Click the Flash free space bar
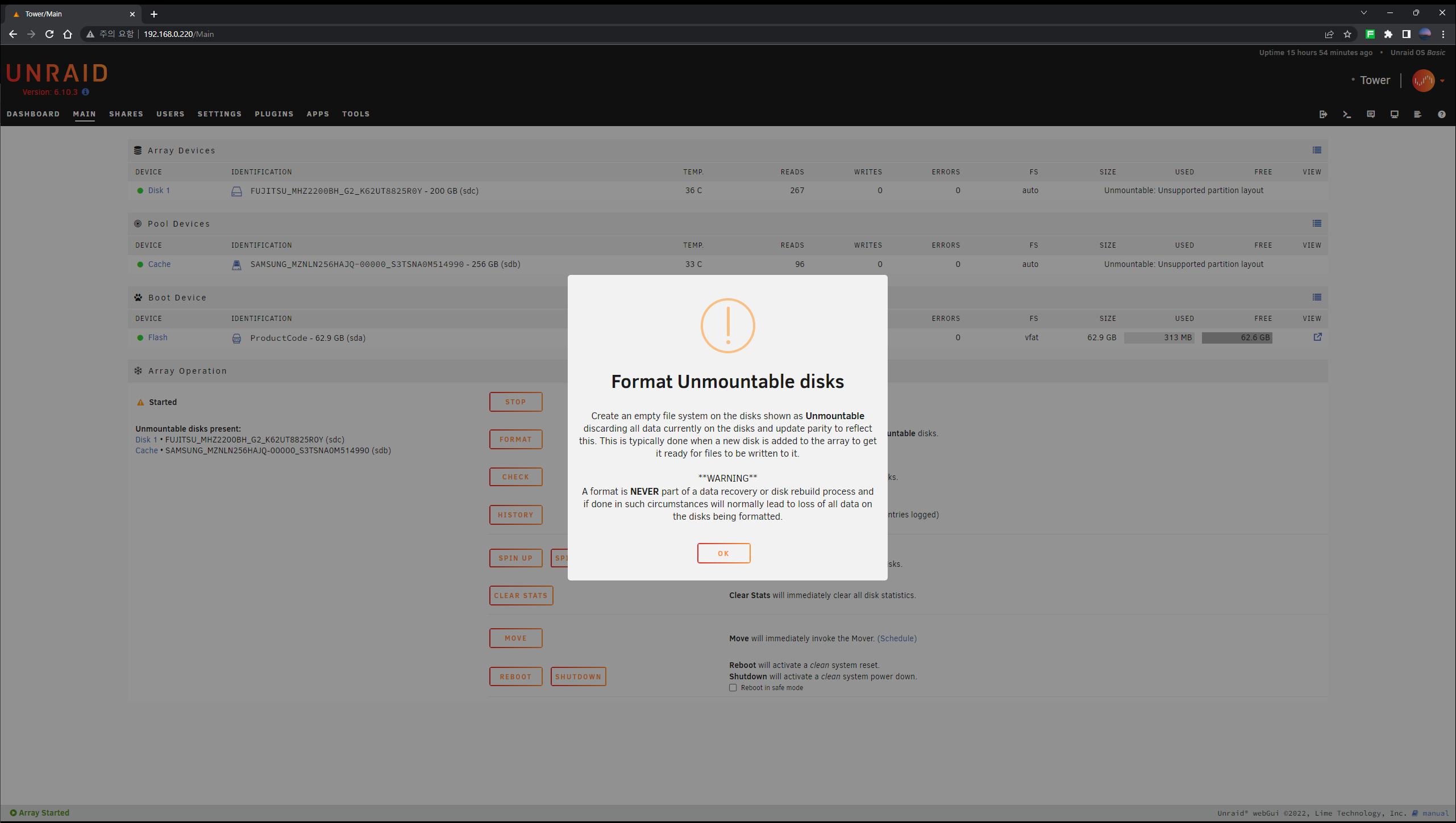The width and height of the screenshot is (1456, 823). [1237, 337]
